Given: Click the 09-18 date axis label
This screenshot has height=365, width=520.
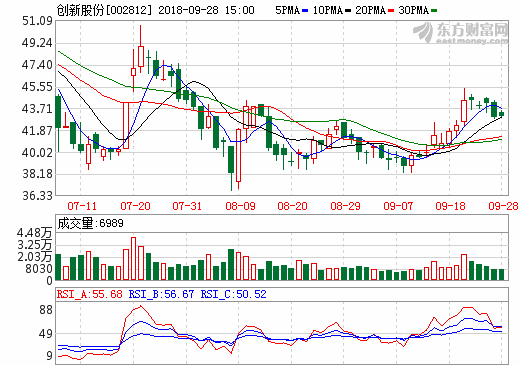Looking at the screenshot, I should tap(450, 206).
